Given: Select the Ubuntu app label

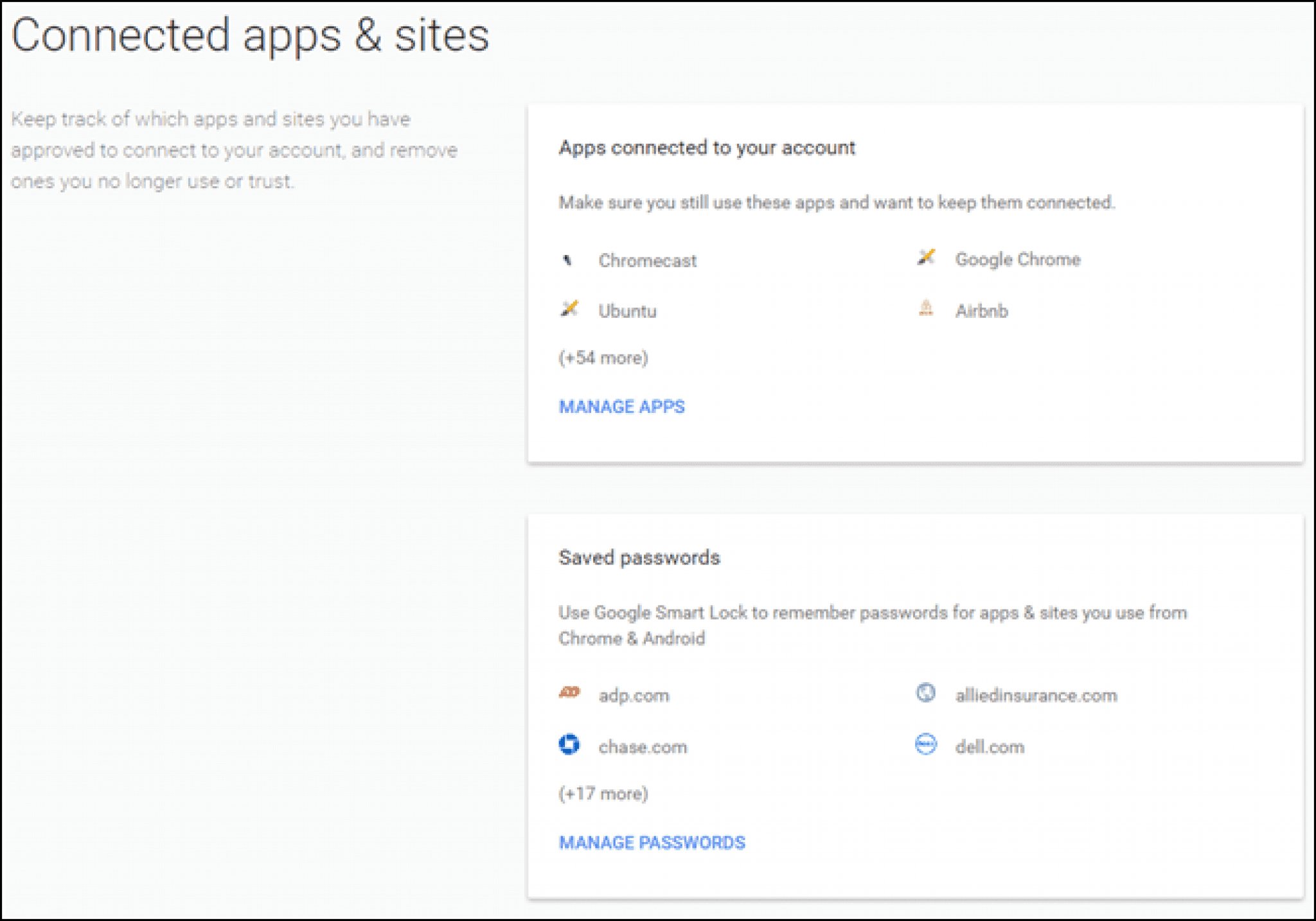Looking at the screenshot, I should (627, 311).
